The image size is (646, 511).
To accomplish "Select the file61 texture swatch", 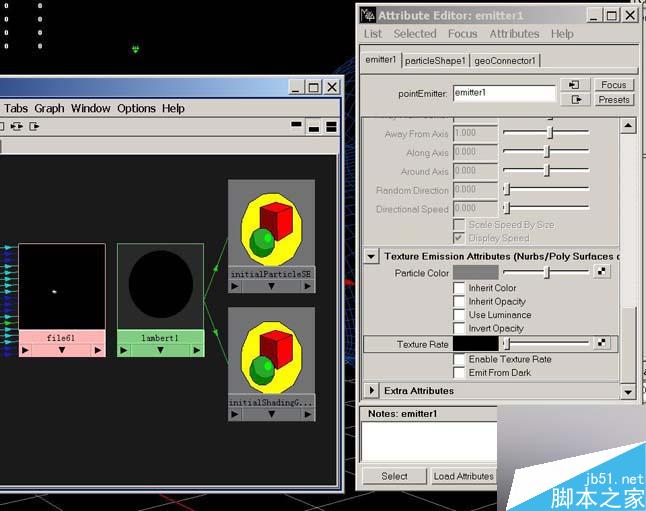I will point(62,286).
